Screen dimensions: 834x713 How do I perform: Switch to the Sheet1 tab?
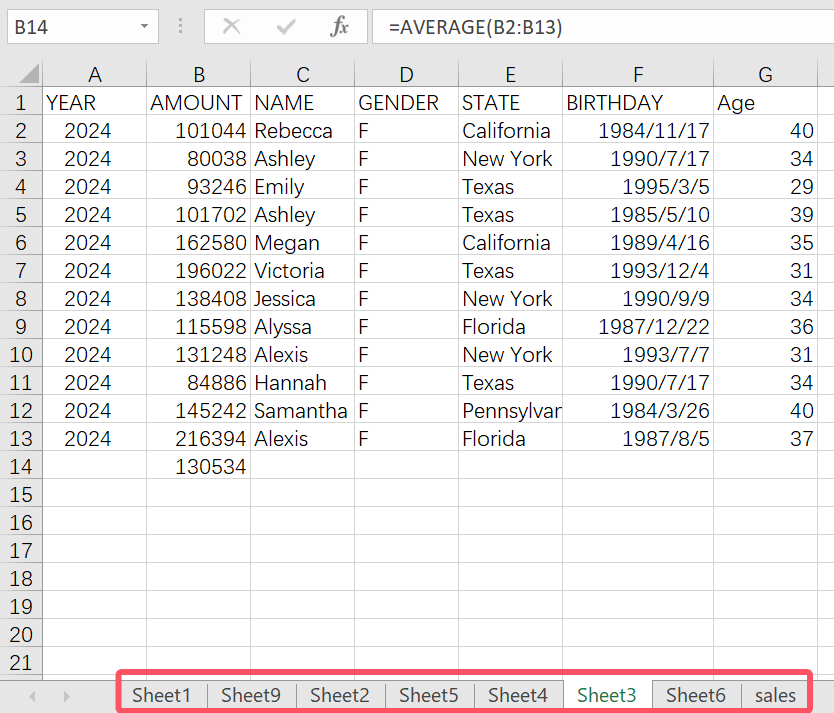pyautogui.click(x=161, y=696)
